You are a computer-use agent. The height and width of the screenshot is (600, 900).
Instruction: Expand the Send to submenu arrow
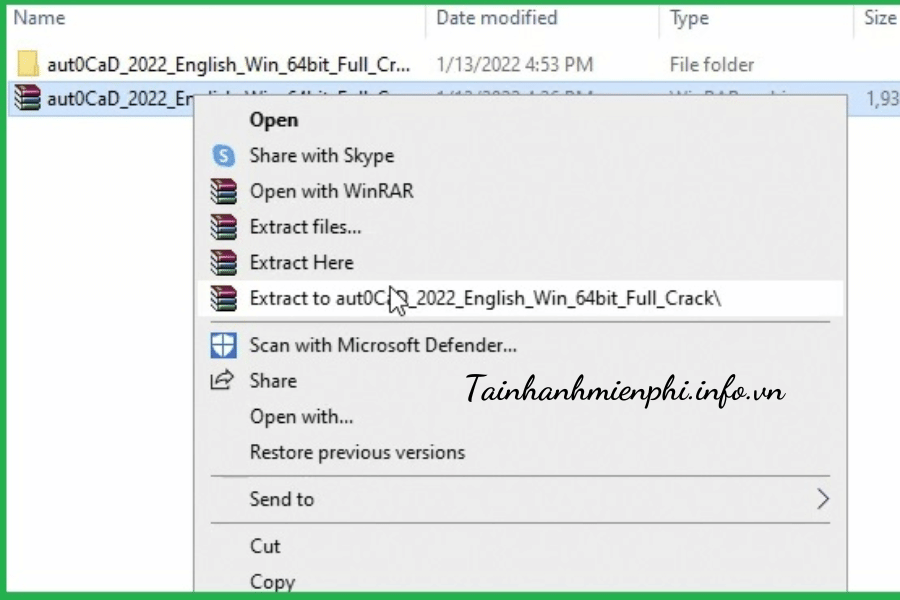[822, 499]
